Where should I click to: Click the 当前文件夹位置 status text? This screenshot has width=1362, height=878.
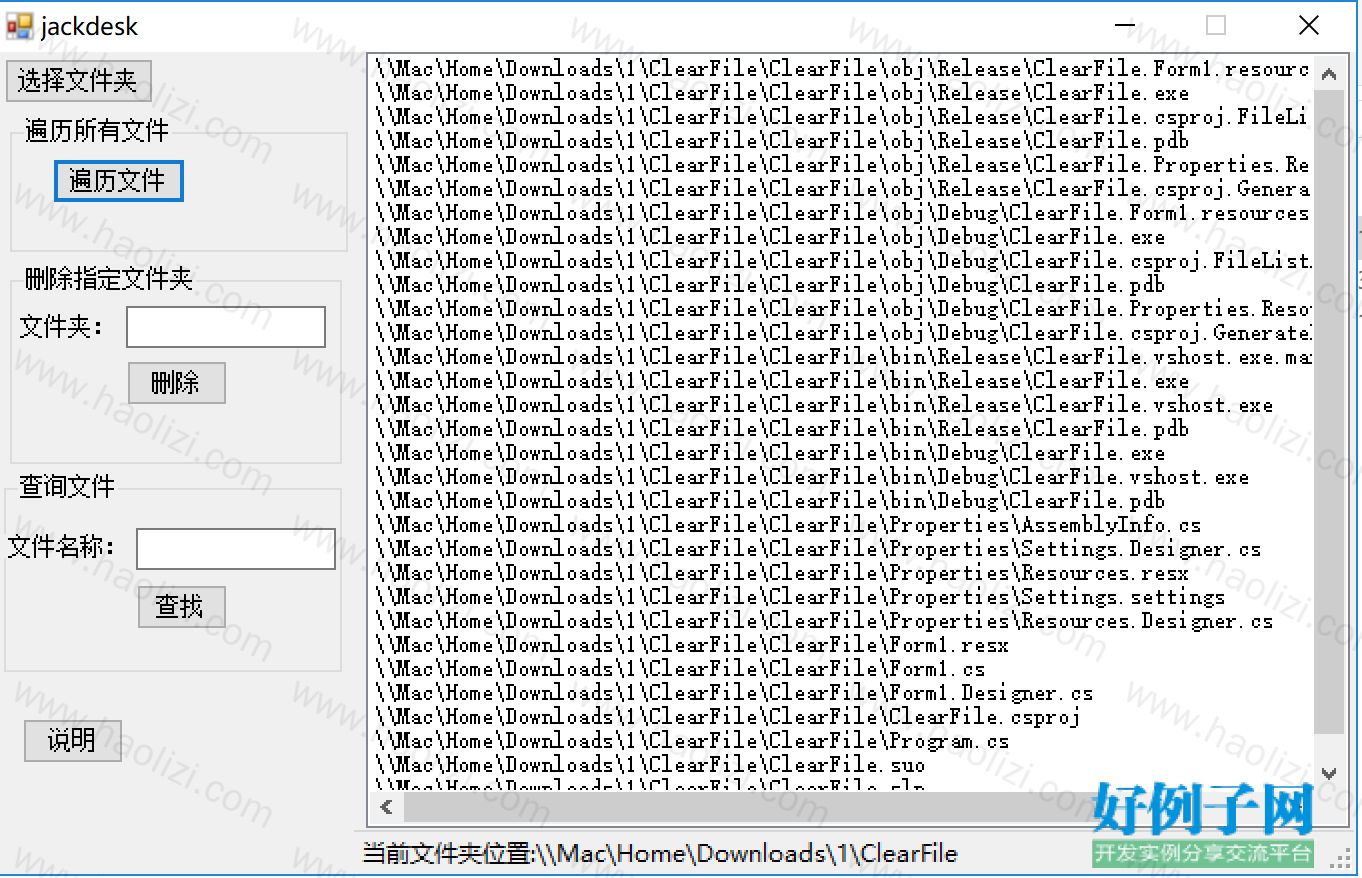(x=660, y=854)
